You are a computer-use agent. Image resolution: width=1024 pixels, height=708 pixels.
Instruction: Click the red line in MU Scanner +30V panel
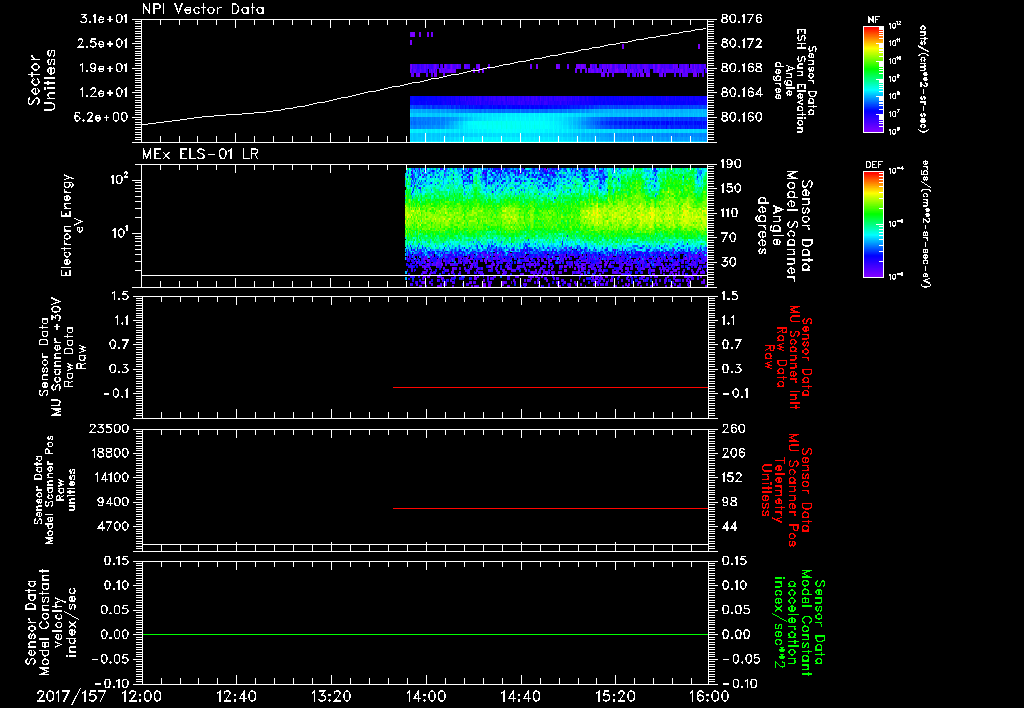tap(551, 387)
